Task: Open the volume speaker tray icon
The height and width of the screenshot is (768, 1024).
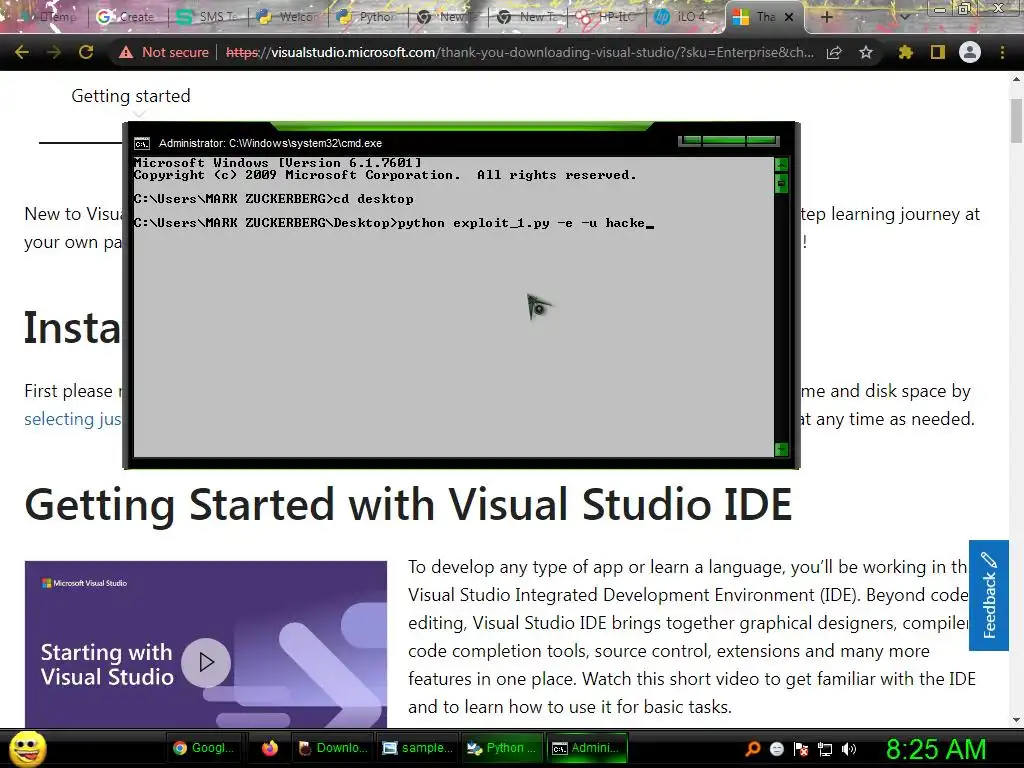Action: coord(849,749)
